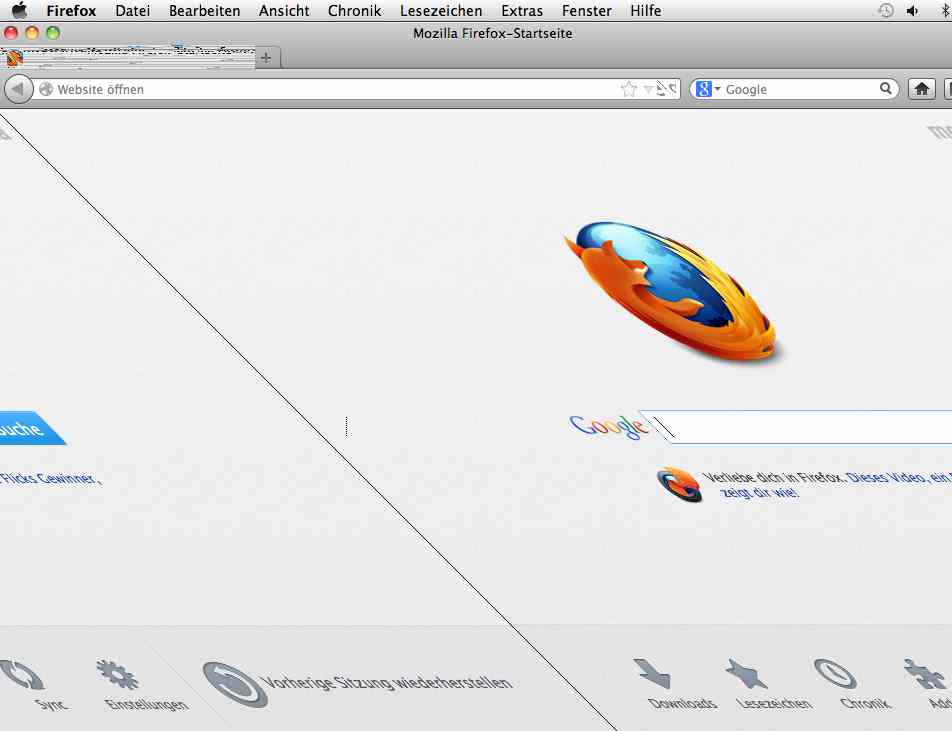The image size is (952, 731).
Task: Click the Time Machine menu bar icon
Action: [x=886, y=10]
